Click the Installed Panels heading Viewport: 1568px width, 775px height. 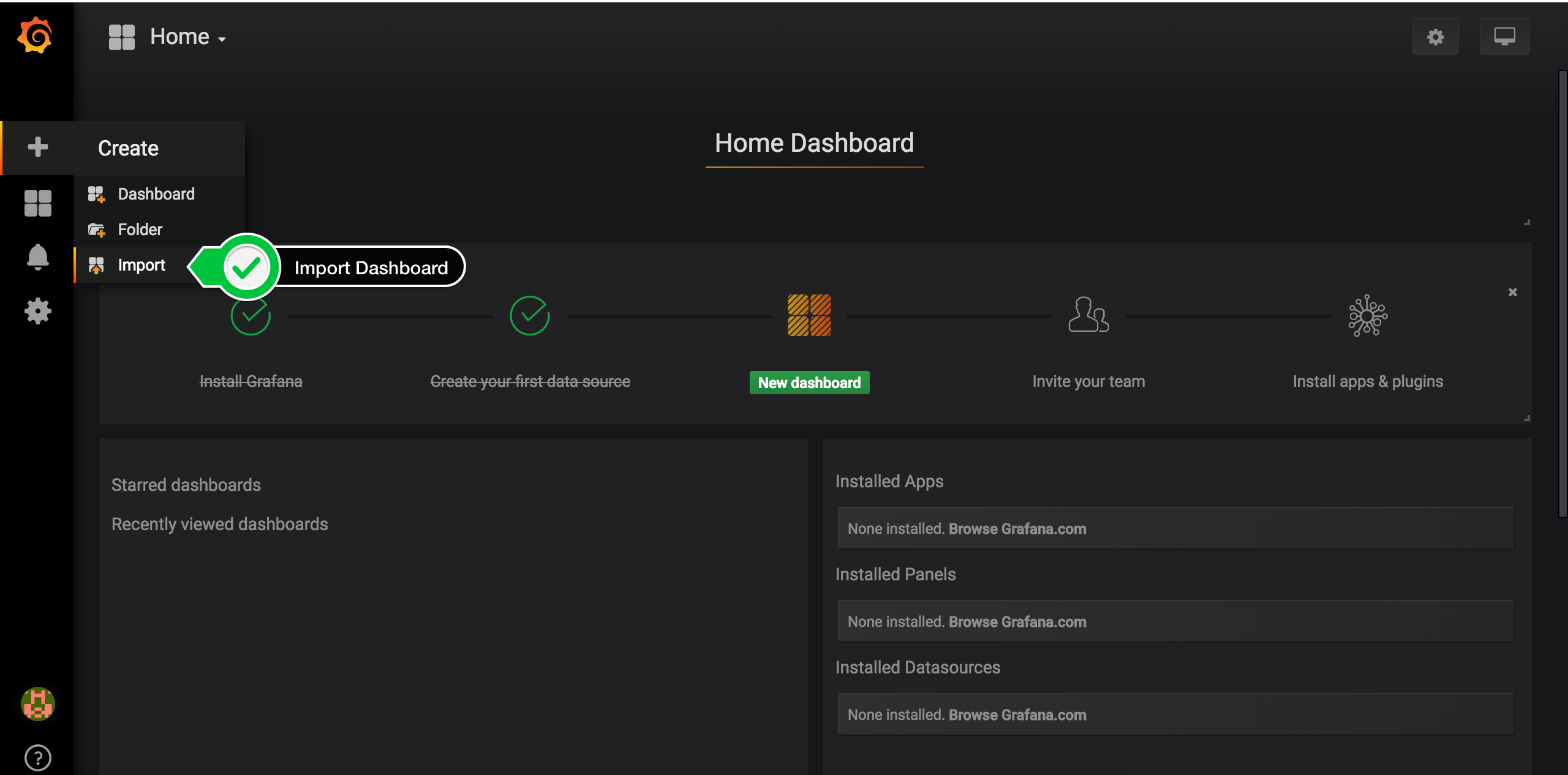point(895,574)
